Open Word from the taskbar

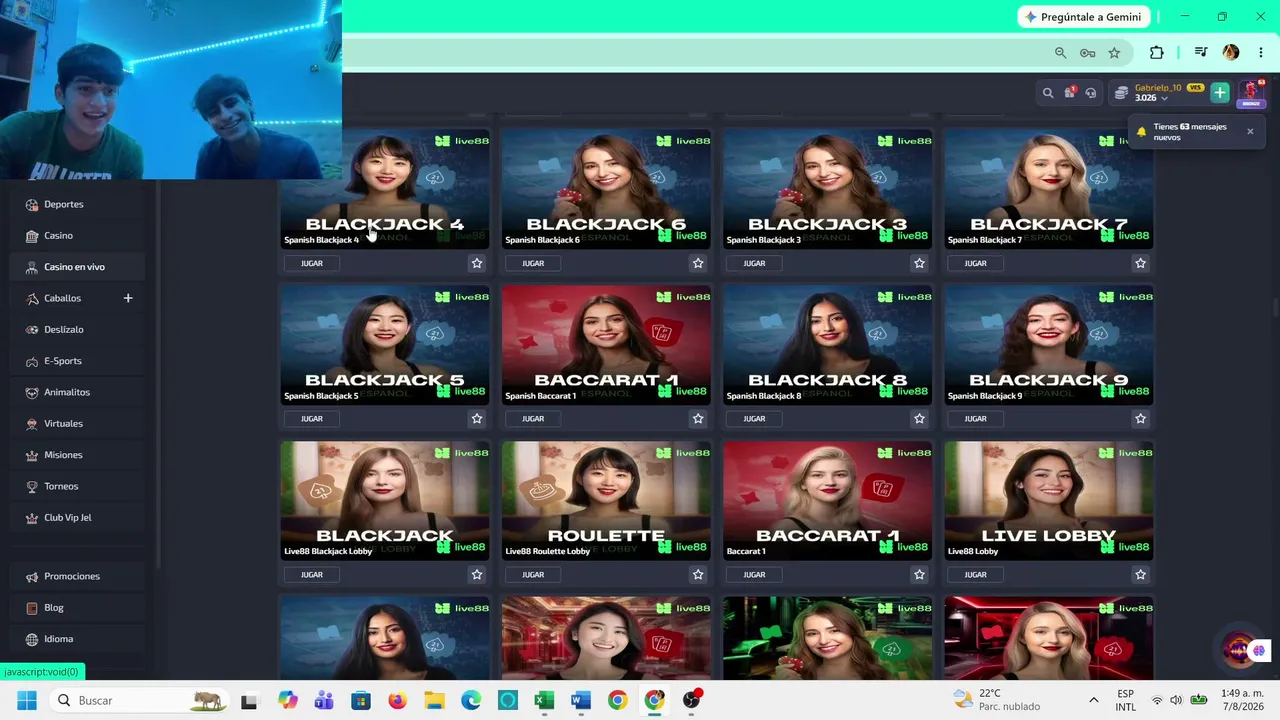point(581,700)
